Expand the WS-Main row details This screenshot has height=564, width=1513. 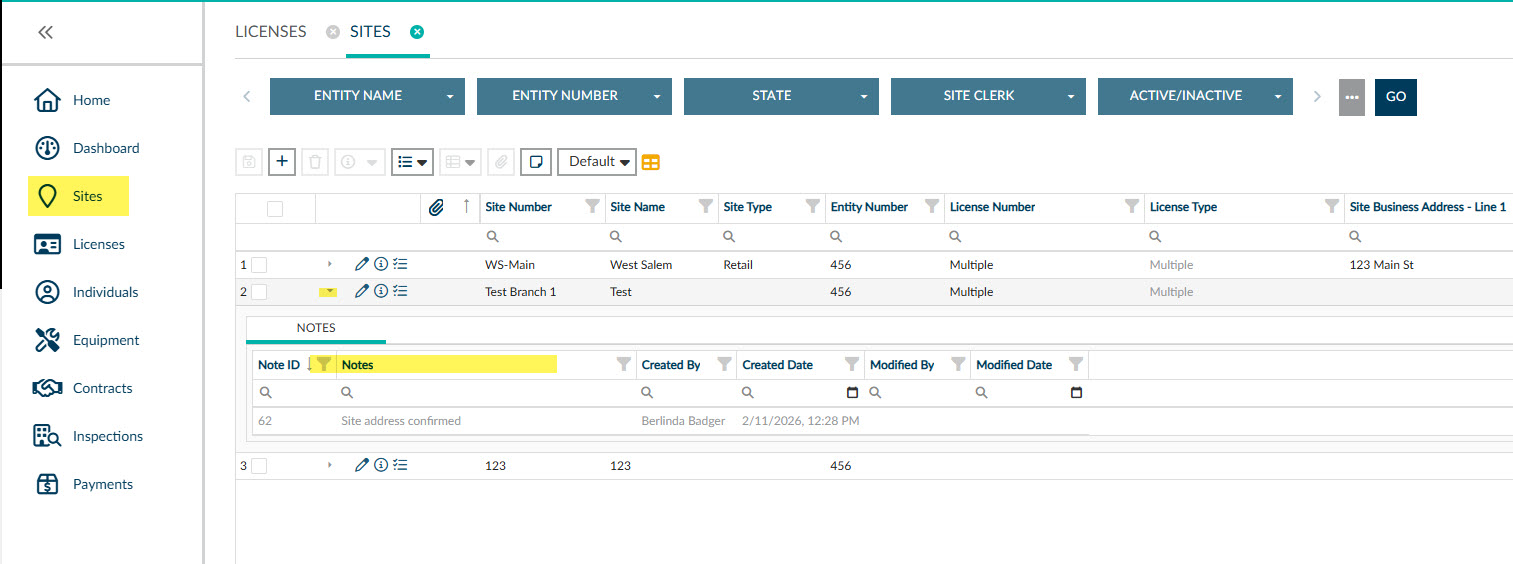329,264
